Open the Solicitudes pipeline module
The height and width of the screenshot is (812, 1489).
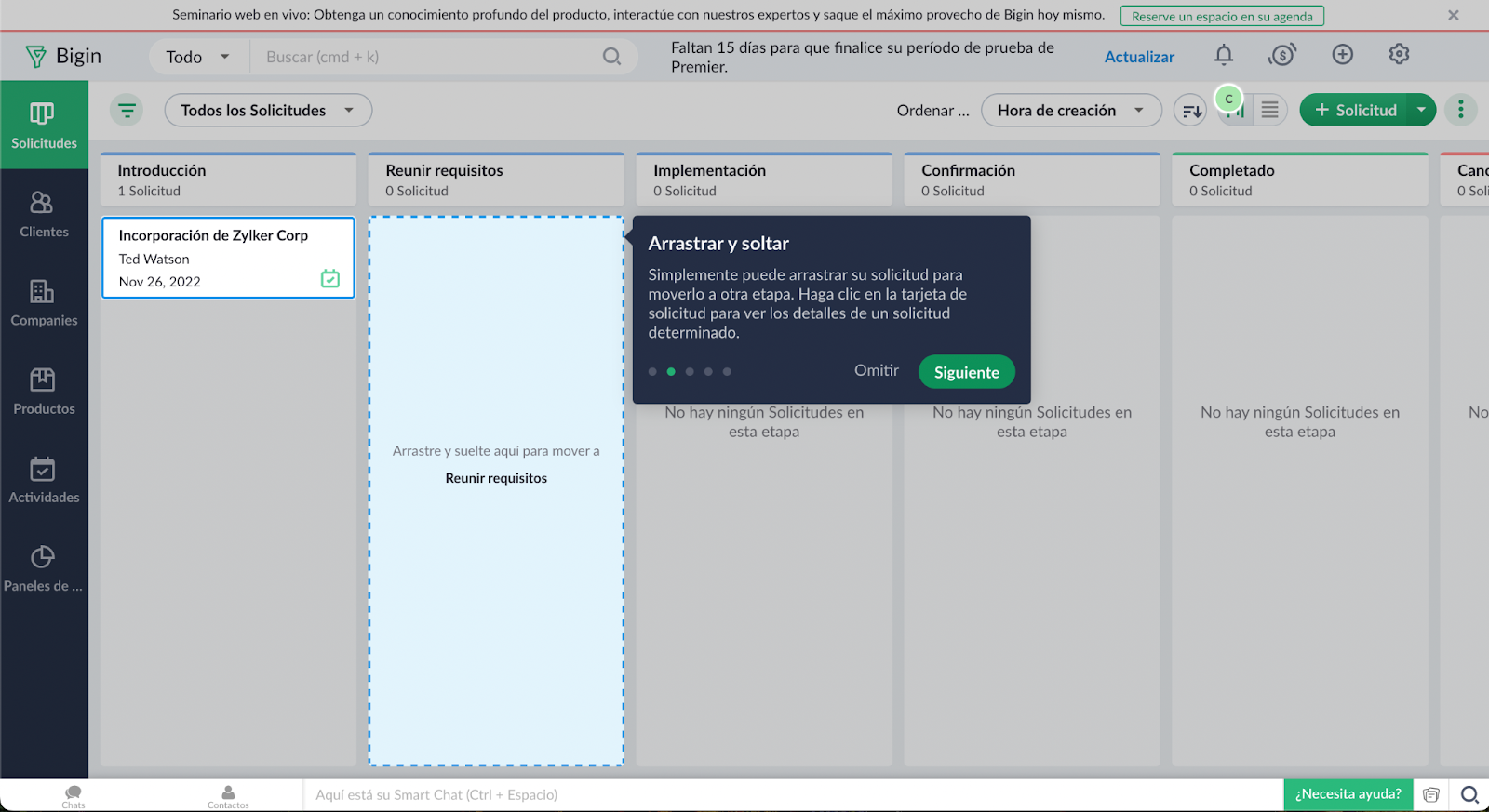pyautogui.click(x=44, y=125)
